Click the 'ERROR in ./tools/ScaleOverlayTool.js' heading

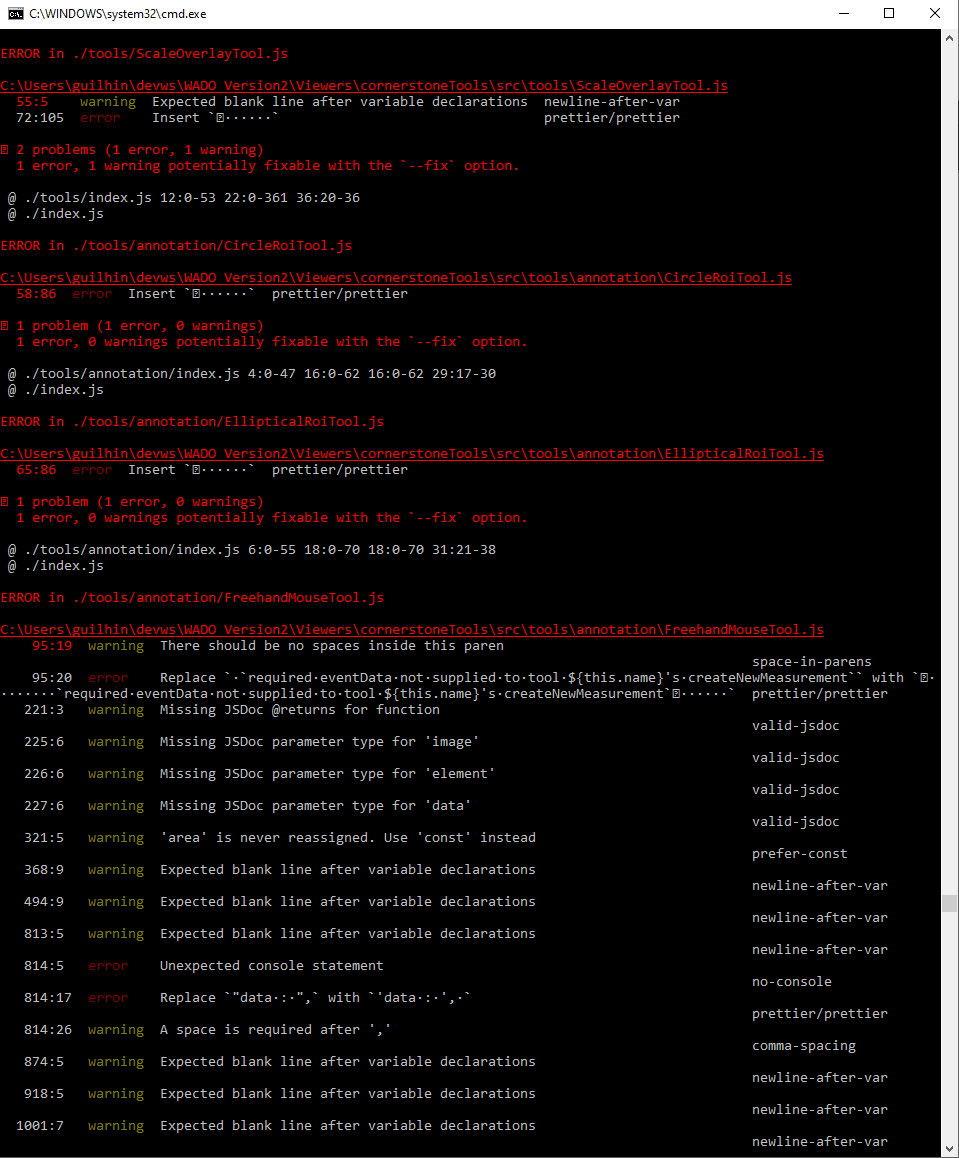click(x=145, y=53)
